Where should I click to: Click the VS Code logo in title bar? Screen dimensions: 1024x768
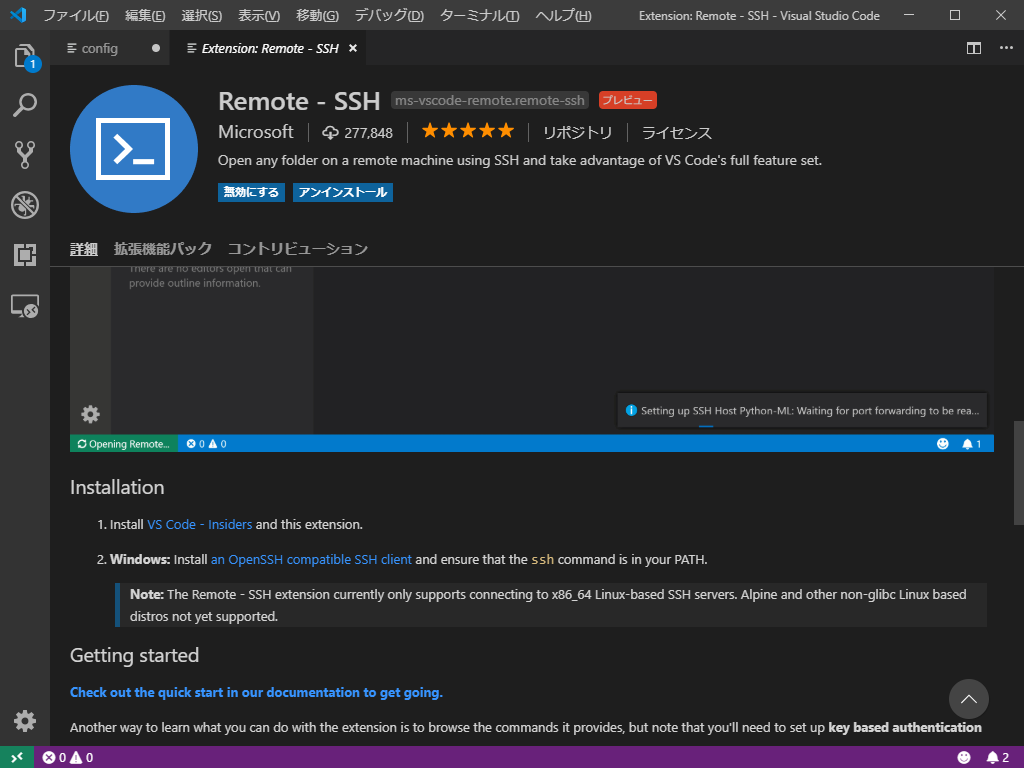coord(18,14)
